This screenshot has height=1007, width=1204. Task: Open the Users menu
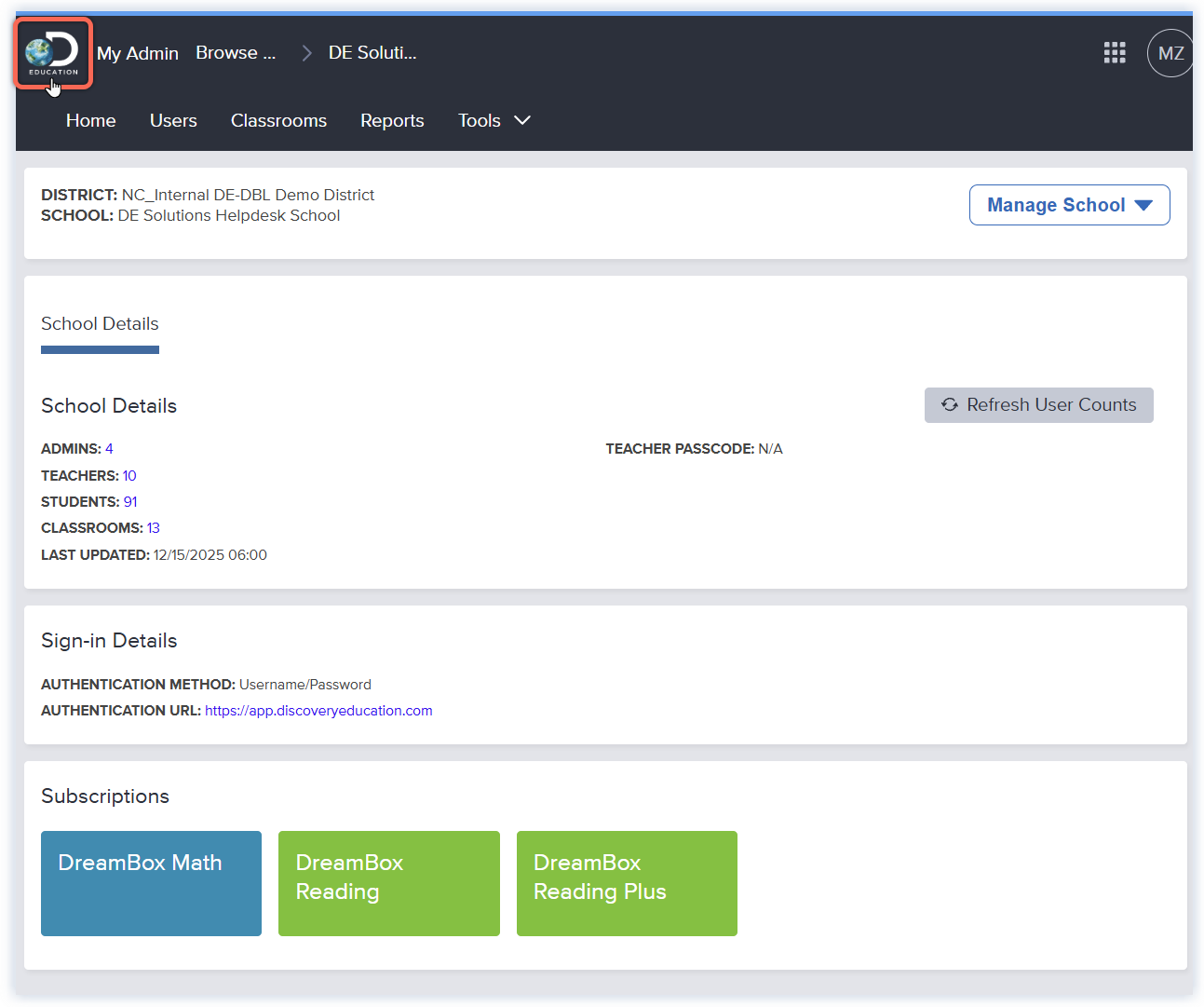pos(173,120)
